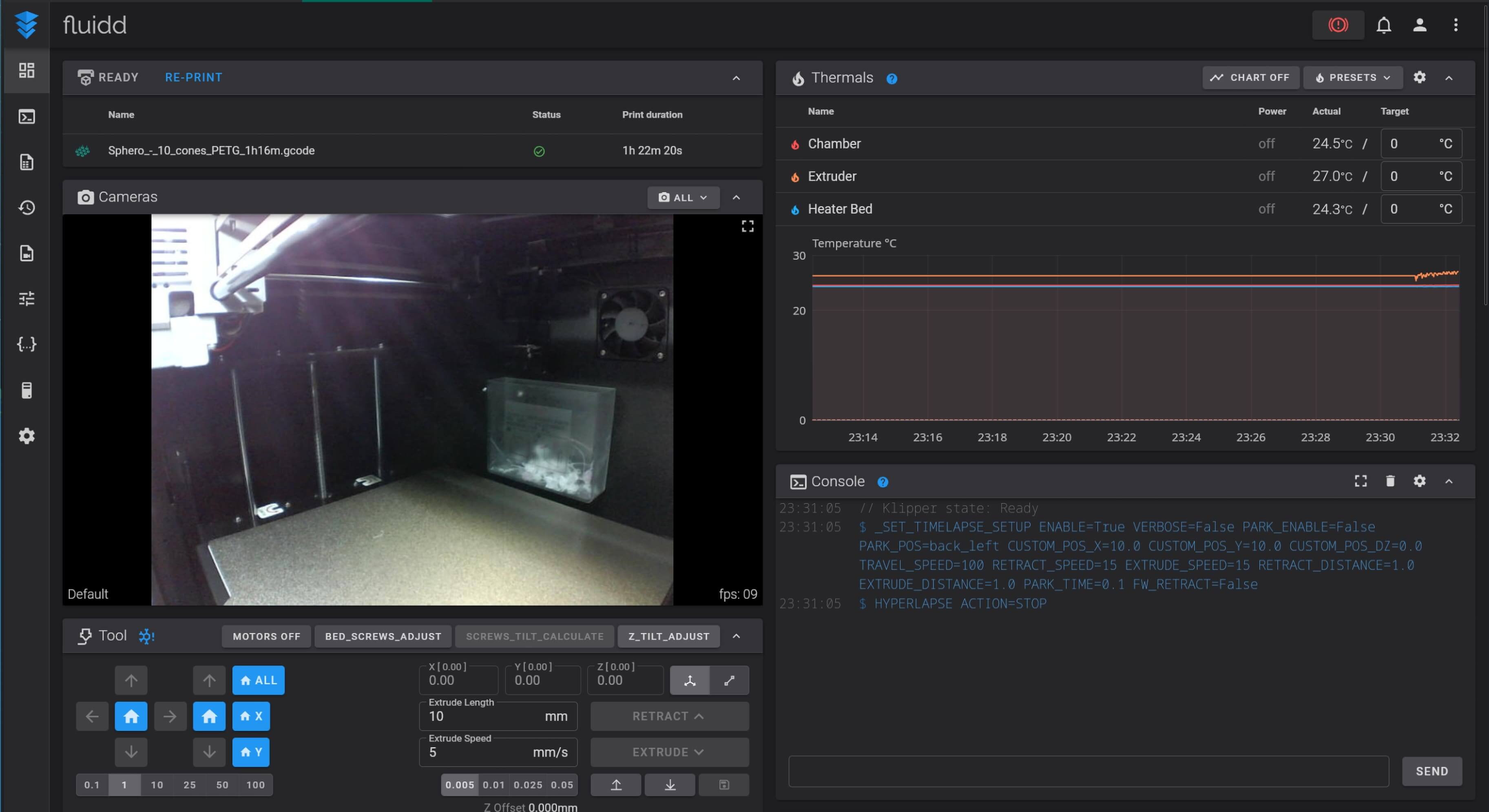Open the camera ALL dropdown
The image size is (1489, 812).
click(x=683, y=198)
